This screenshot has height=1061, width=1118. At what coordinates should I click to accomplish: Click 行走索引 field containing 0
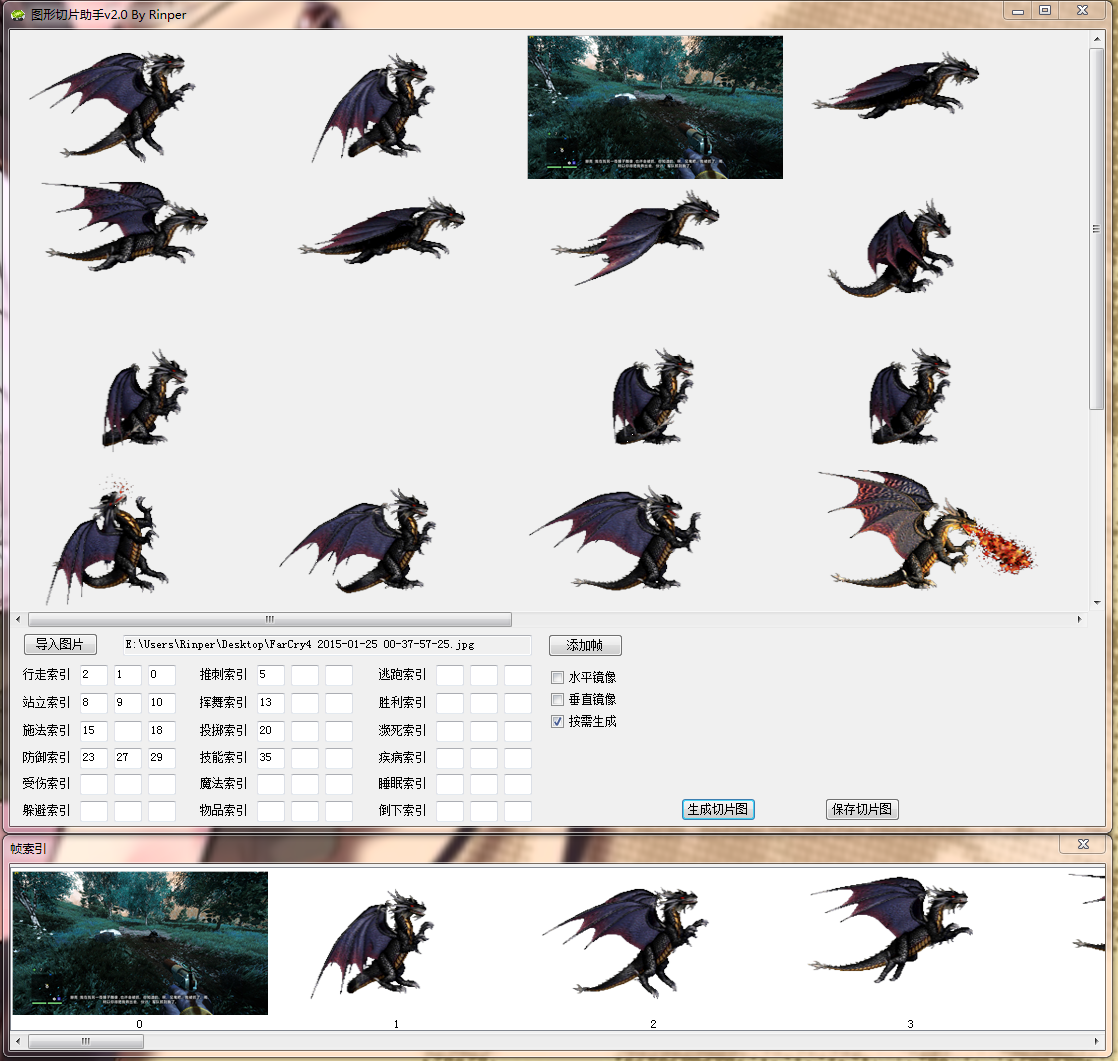(x=162, y=675)
